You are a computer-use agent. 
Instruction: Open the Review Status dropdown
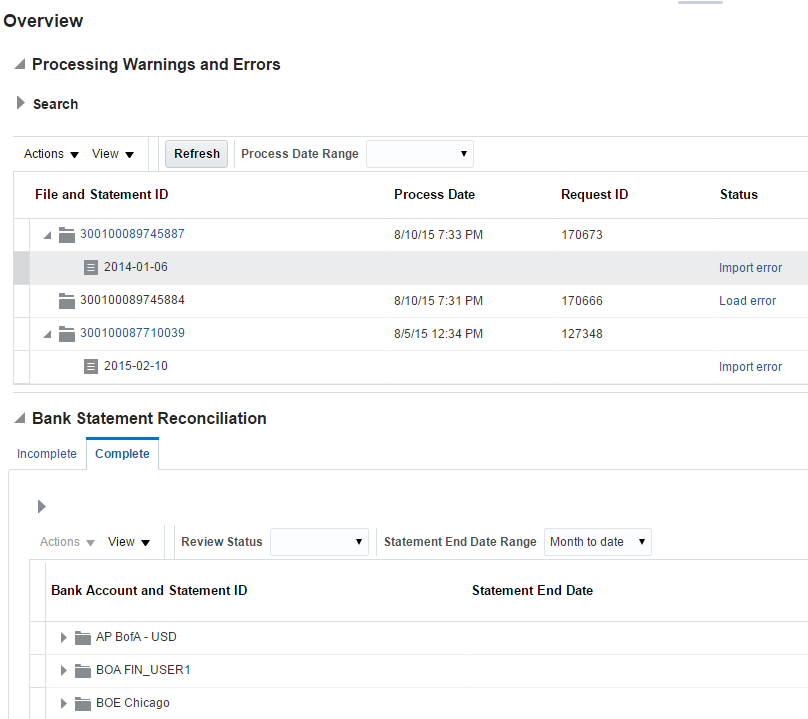pos(319,542)
